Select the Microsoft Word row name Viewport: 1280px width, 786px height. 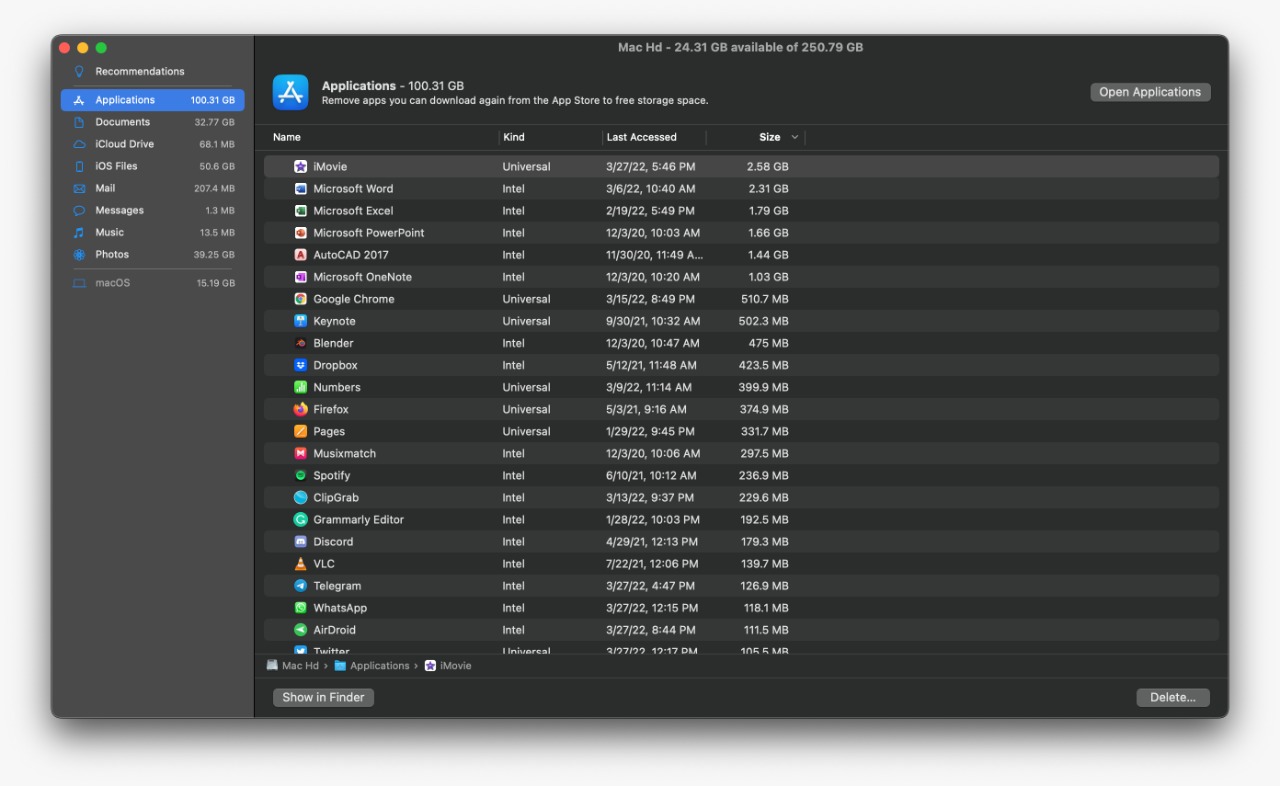[353, 189]
